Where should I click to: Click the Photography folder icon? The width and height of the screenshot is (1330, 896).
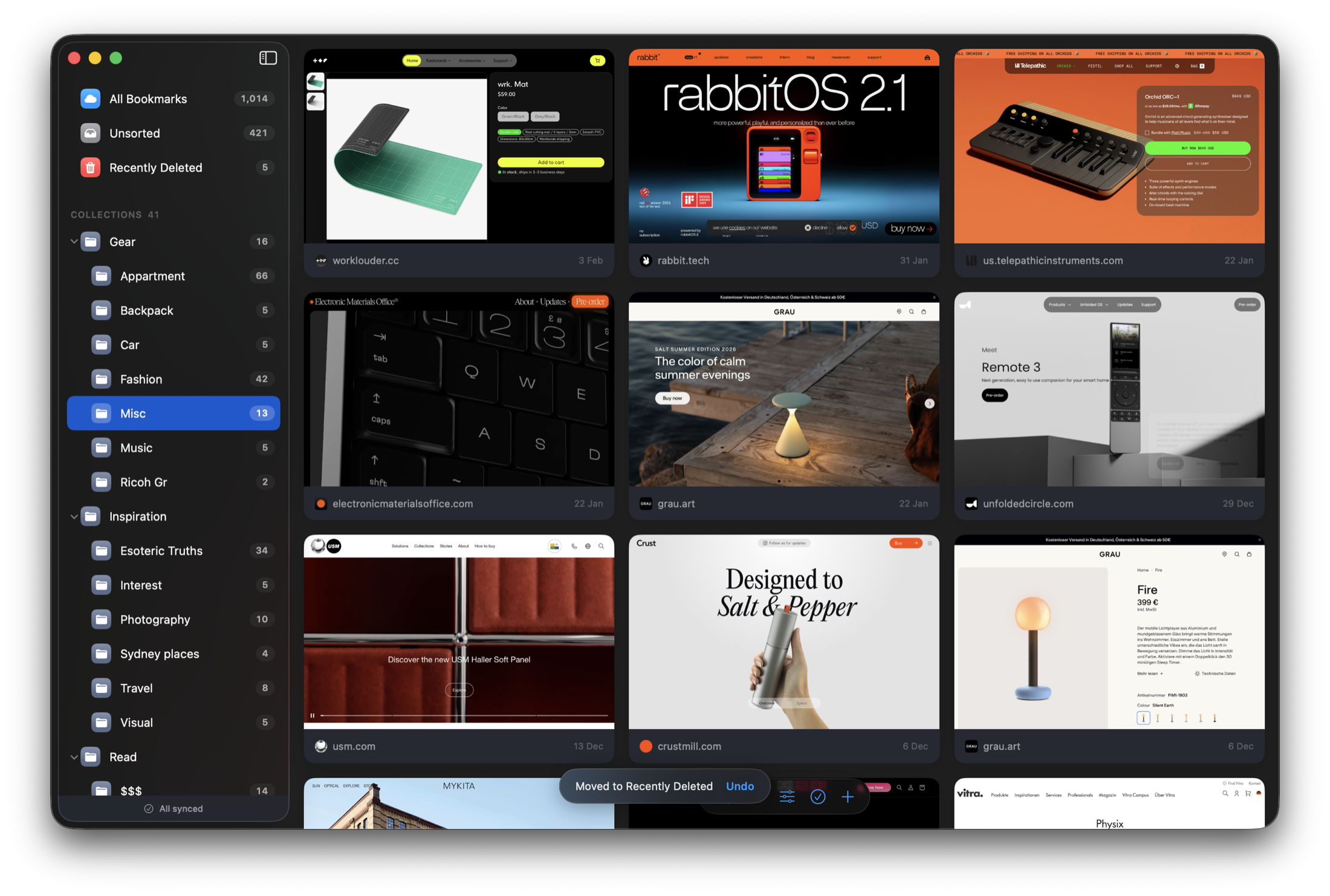102,620
